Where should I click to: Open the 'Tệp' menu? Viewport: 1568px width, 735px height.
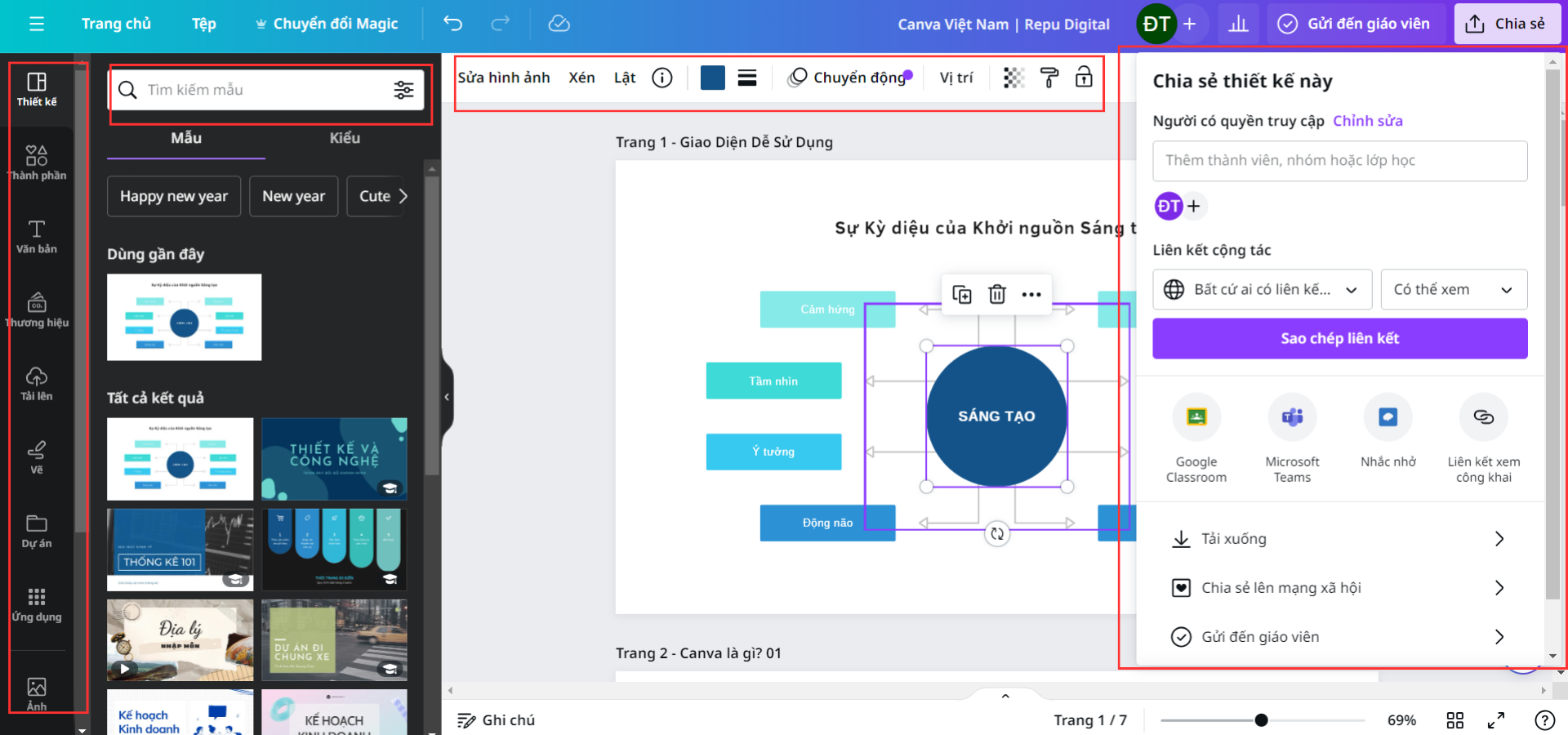point(203,24)
